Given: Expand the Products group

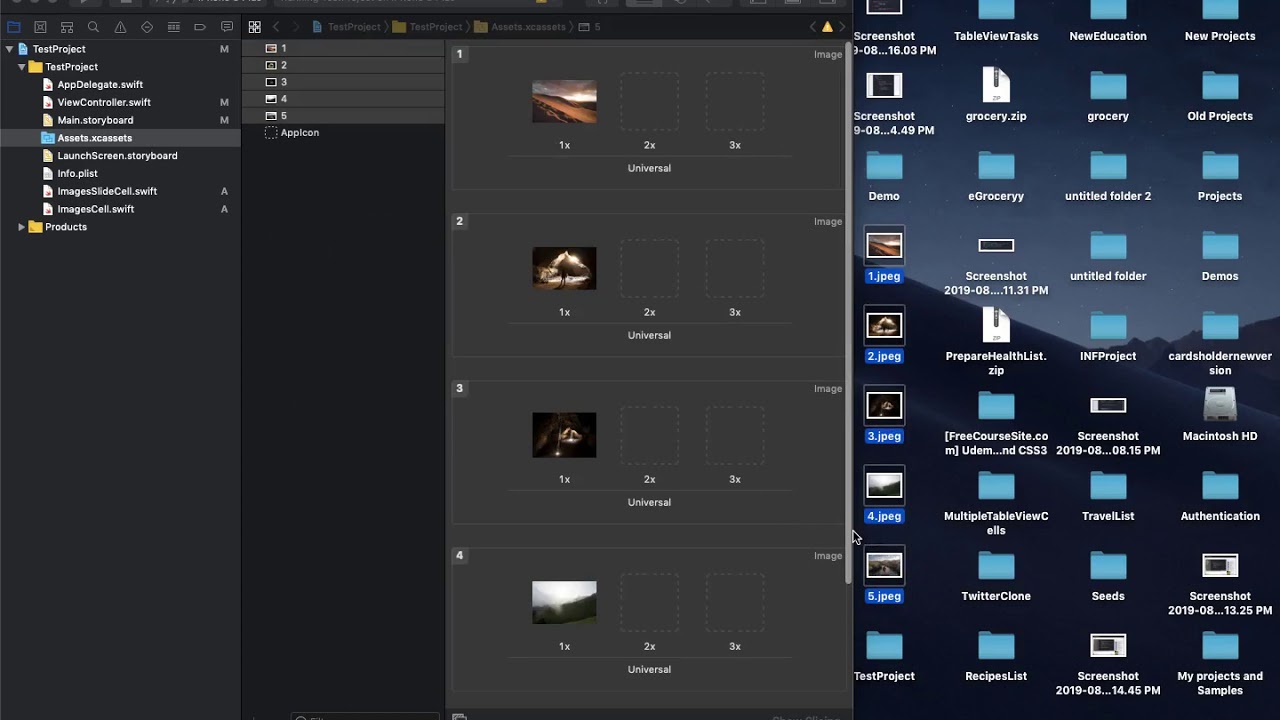Looking at the screenshot, I should point(22,227).
